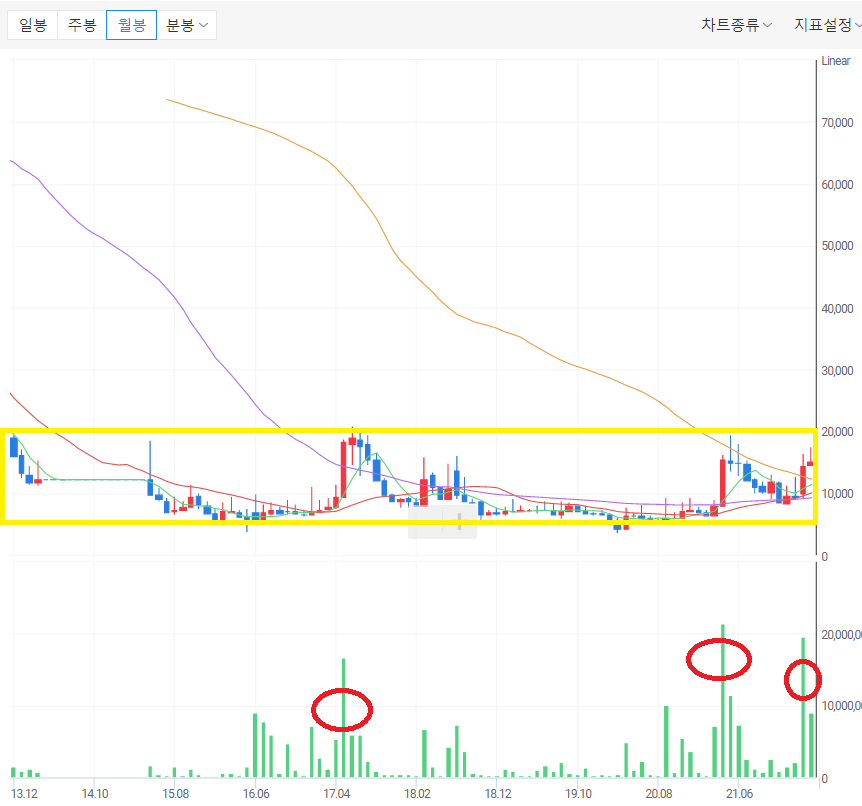Screen dimensions: 862x806
Task: Click the 10,000 price axis label
Action: (x=837, y=494)
